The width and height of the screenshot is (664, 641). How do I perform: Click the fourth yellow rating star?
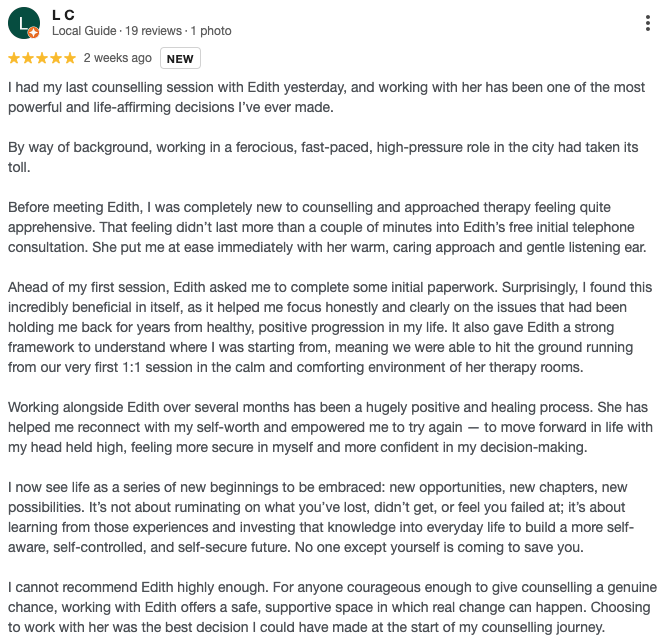(x=56, y=58)
